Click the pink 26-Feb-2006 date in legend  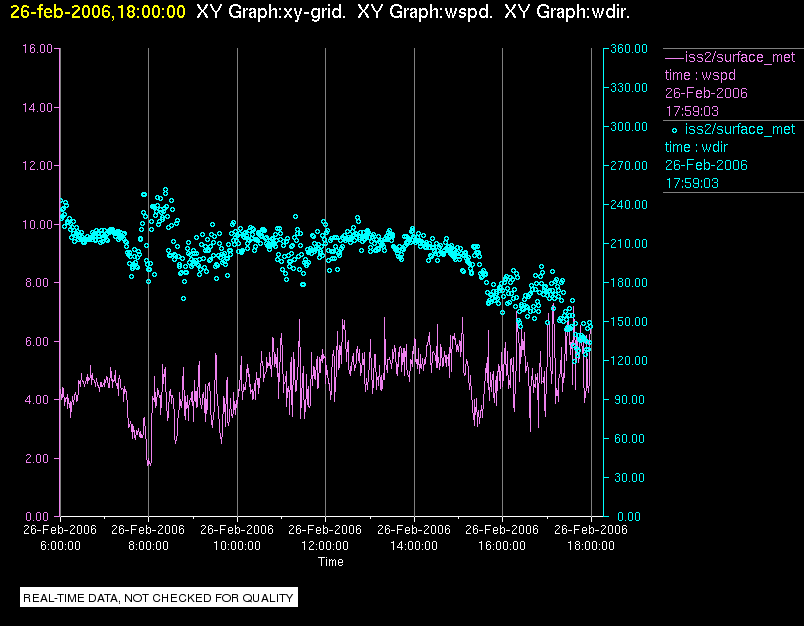coord(706,93)
